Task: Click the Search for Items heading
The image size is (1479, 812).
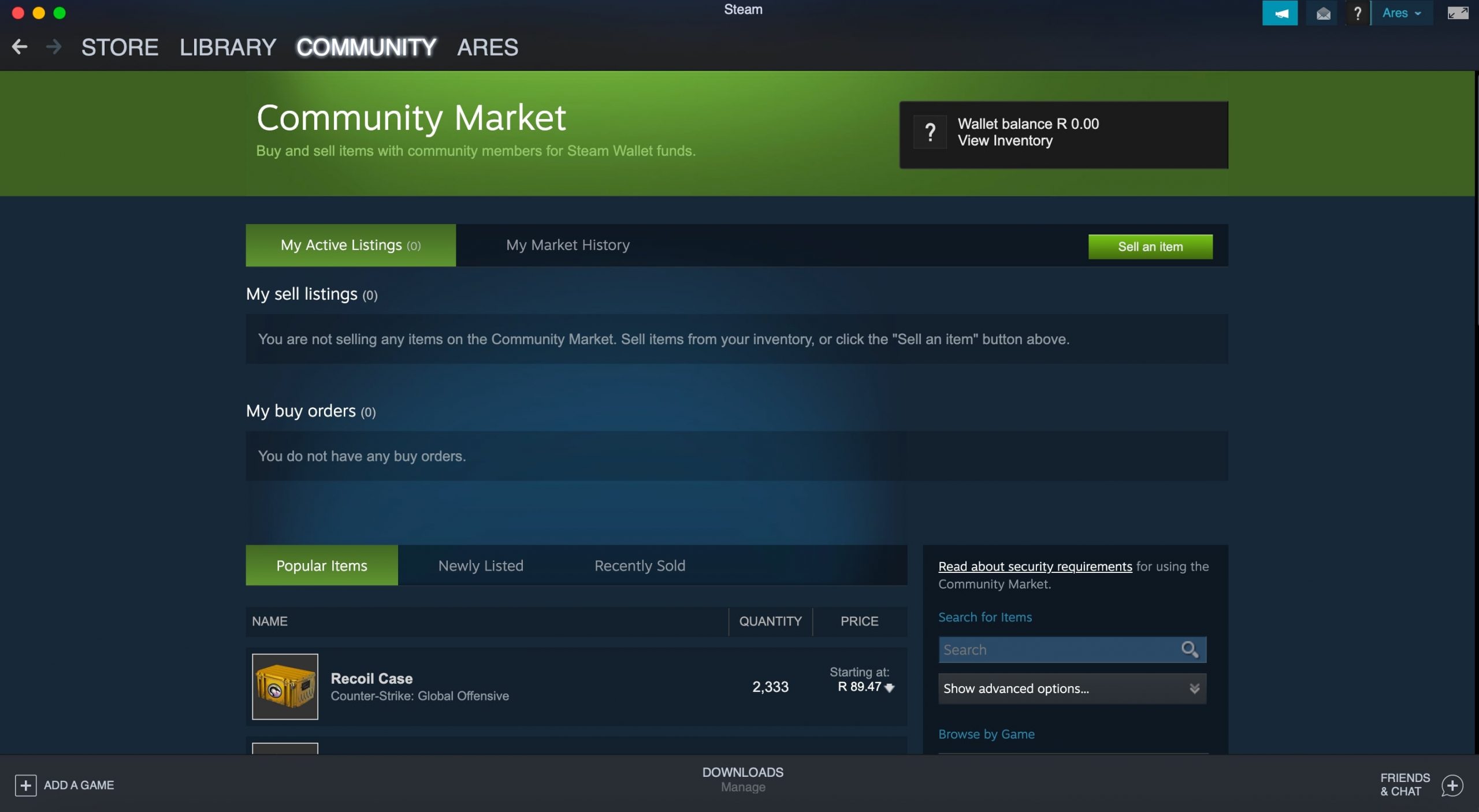Action: 985,617
